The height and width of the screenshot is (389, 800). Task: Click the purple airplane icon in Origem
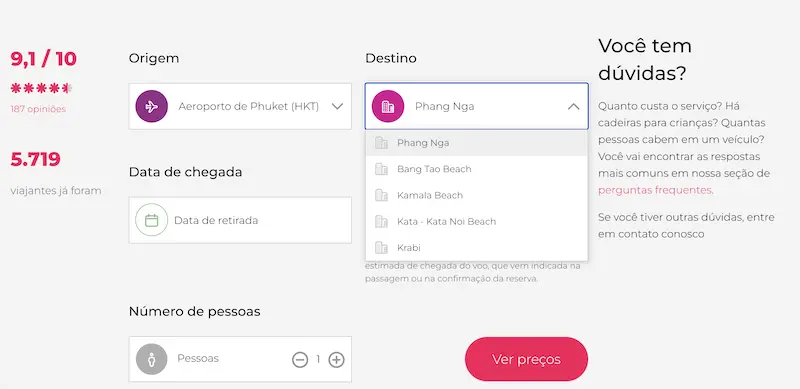click(152, 106)
